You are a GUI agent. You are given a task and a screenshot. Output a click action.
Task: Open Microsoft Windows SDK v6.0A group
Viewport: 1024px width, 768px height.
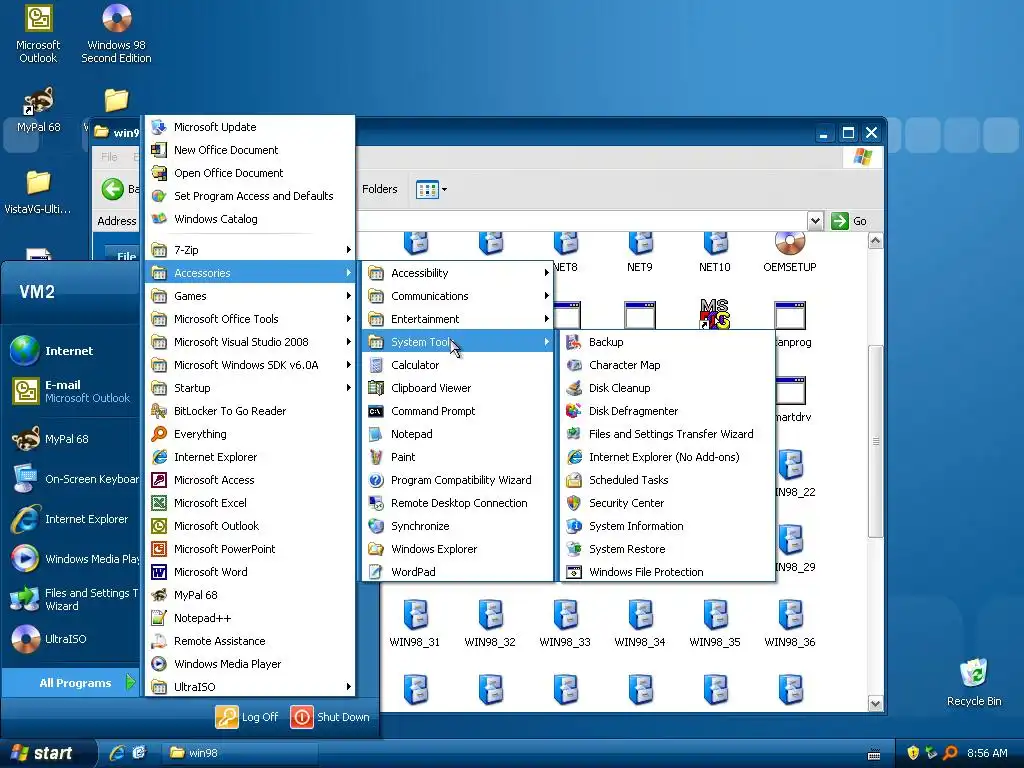point(250,365)
